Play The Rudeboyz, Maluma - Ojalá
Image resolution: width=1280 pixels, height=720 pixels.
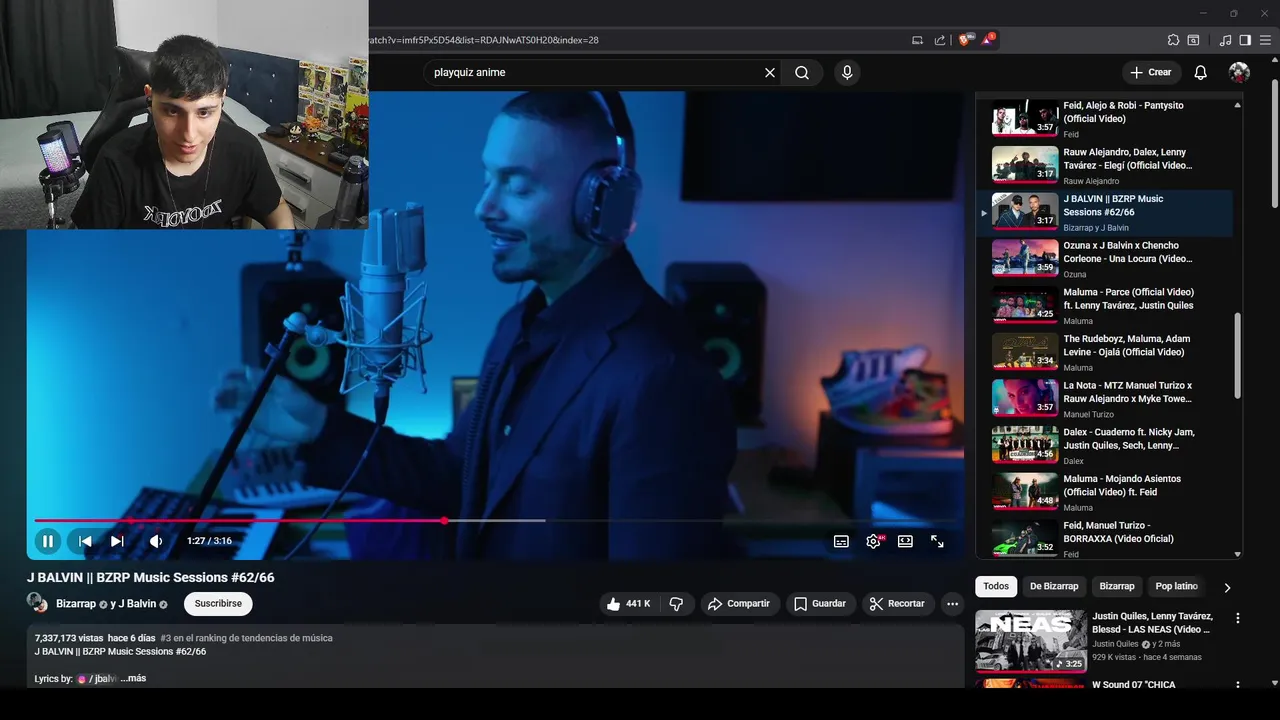(1105, 353)
